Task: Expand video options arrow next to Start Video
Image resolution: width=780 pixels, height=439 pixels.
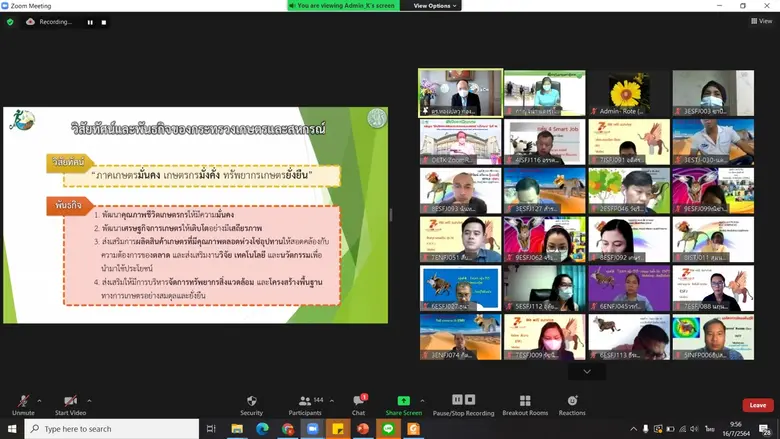Action: [90, 400]
